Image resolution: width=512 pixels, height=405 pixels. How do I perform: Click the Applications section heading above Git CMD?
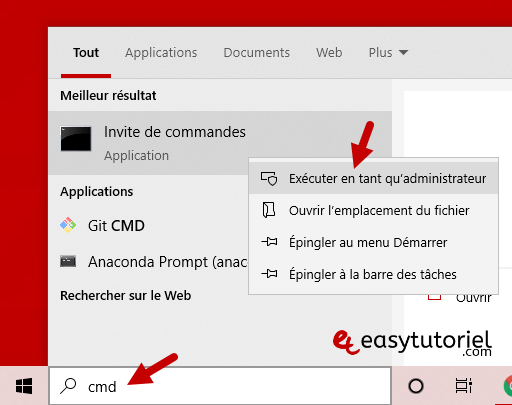click(97, 192)
